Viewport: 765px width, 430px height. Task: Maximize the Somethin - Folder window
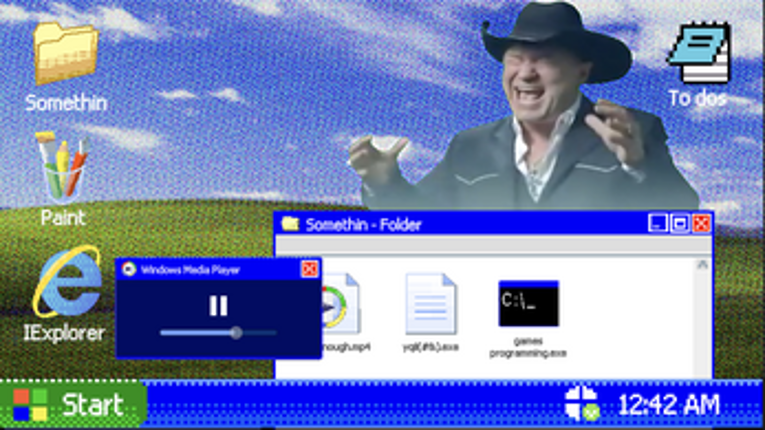[x=680, y=224]
